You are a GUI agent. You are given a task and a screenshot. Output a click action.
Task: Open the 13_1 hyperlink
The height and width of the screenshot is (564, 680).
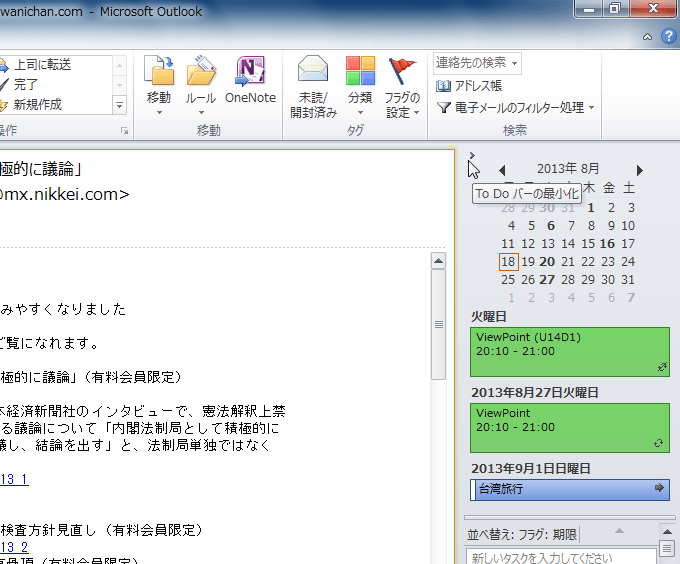[14, 479]
